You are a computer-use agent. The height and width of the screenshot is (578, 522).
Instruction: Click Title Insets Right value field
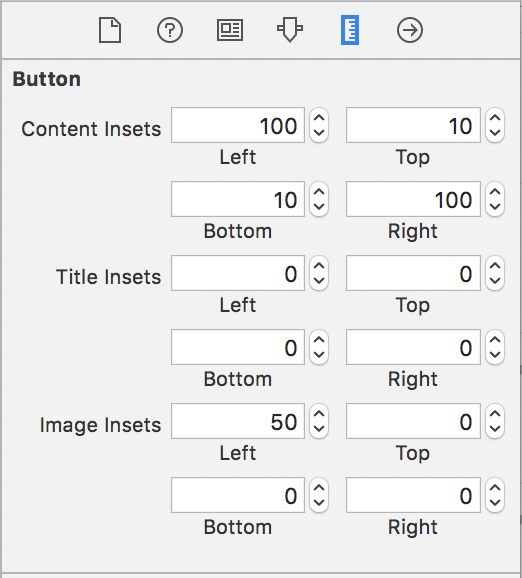pyautogui.click(x=413, y=347)
